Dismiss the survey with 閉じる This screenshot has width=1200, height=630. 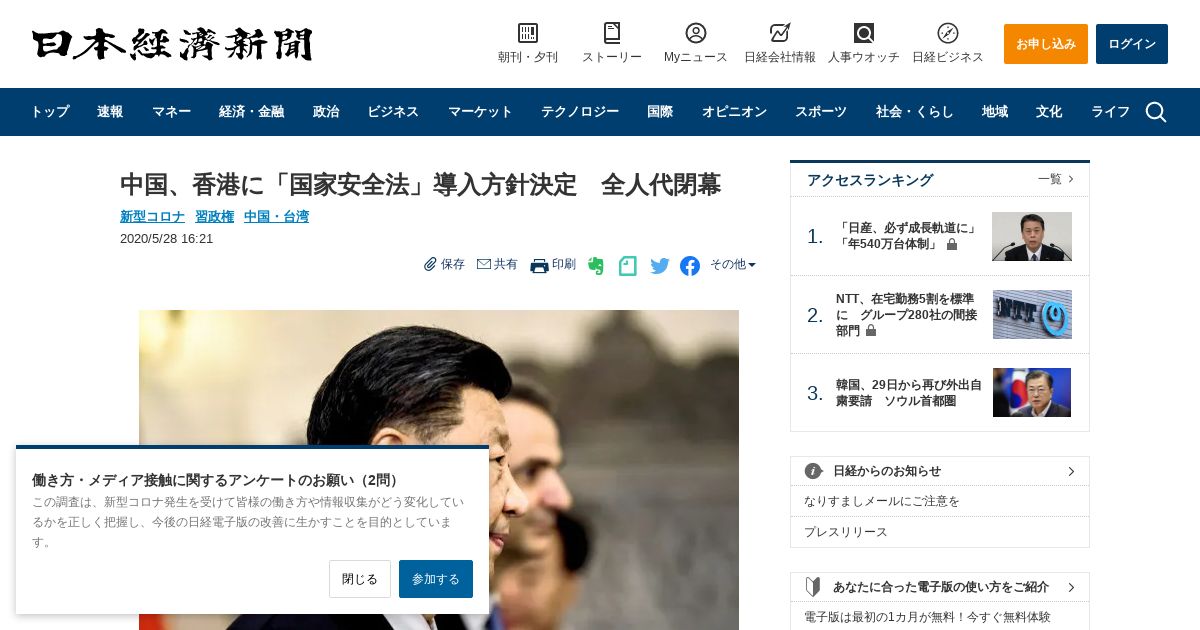tap(360, 579)
